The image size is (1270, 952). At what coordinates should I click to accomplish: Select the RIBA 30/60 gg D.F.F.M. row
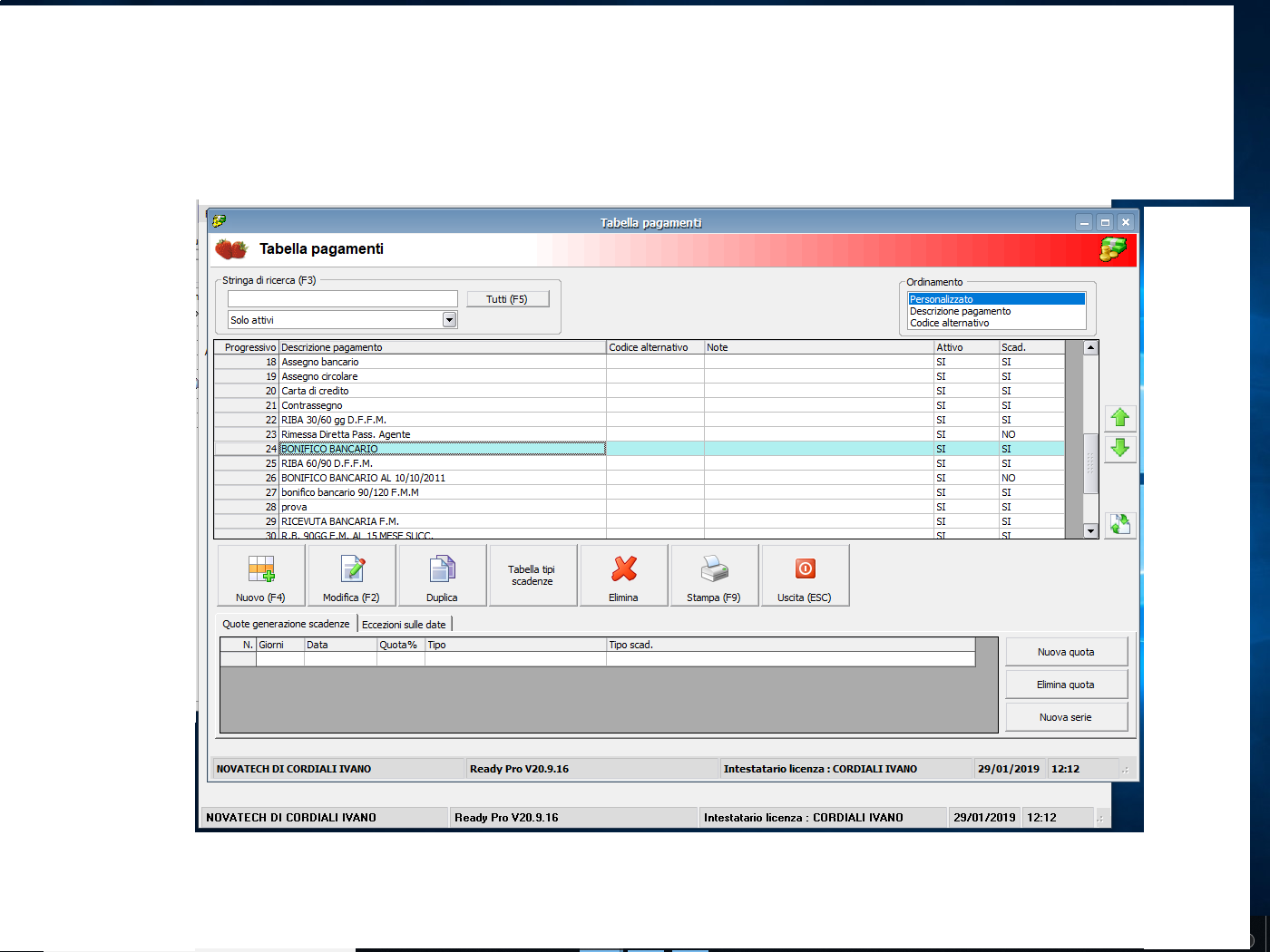click(x=640, y=420)
